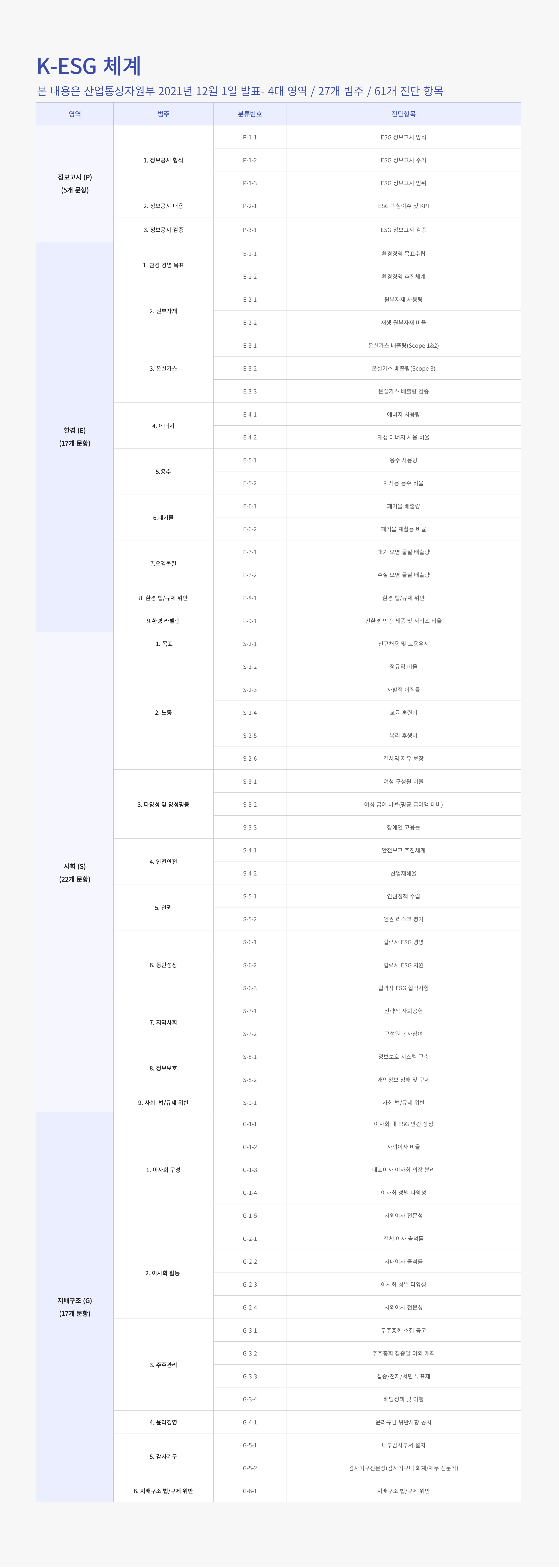Select the 진단항목 column header

(x=403, y=114)
